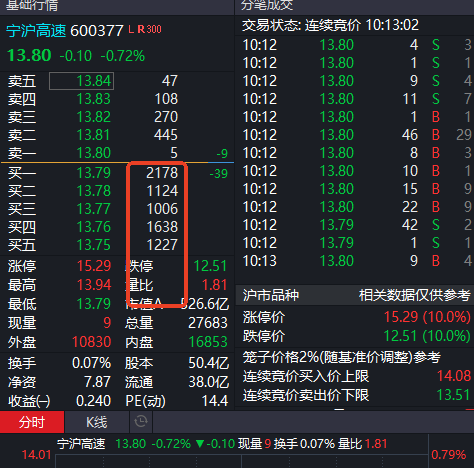Click 笼子价格2%(随基准价调整)参考 line

point(342,358)
